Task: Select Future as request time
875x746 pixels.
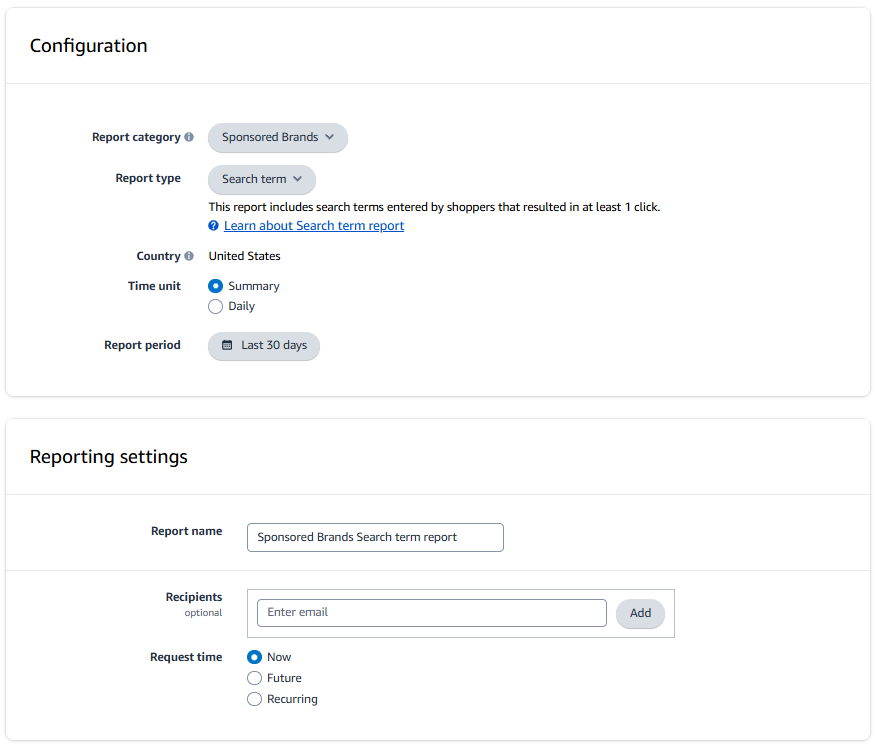Action: coord(254,678)
